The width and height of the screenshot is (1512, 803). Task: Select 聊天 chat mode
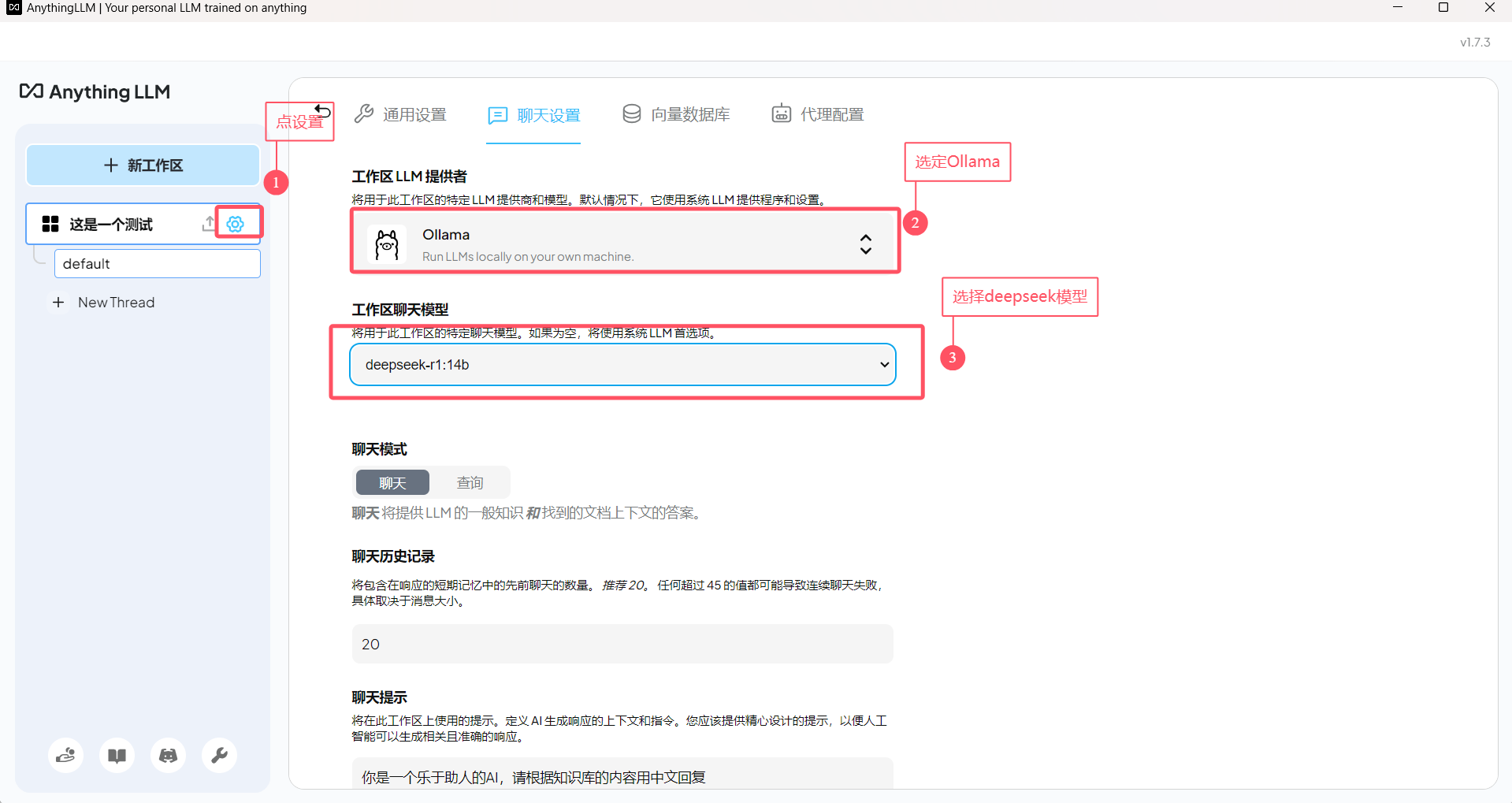(392, 483)
